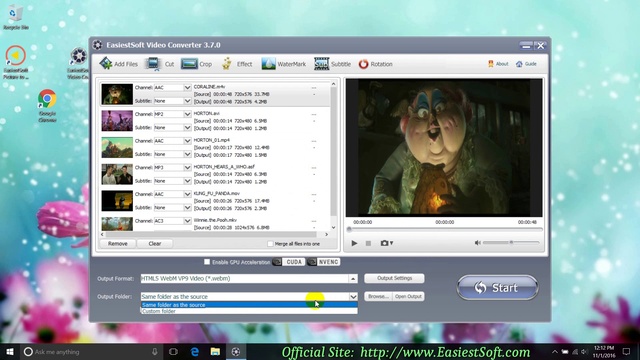The width and height of the screenshot is (640, 360).
Task: Mute the preview with the speaker icon
Action: pyautogui.click(x=477, y=243)
